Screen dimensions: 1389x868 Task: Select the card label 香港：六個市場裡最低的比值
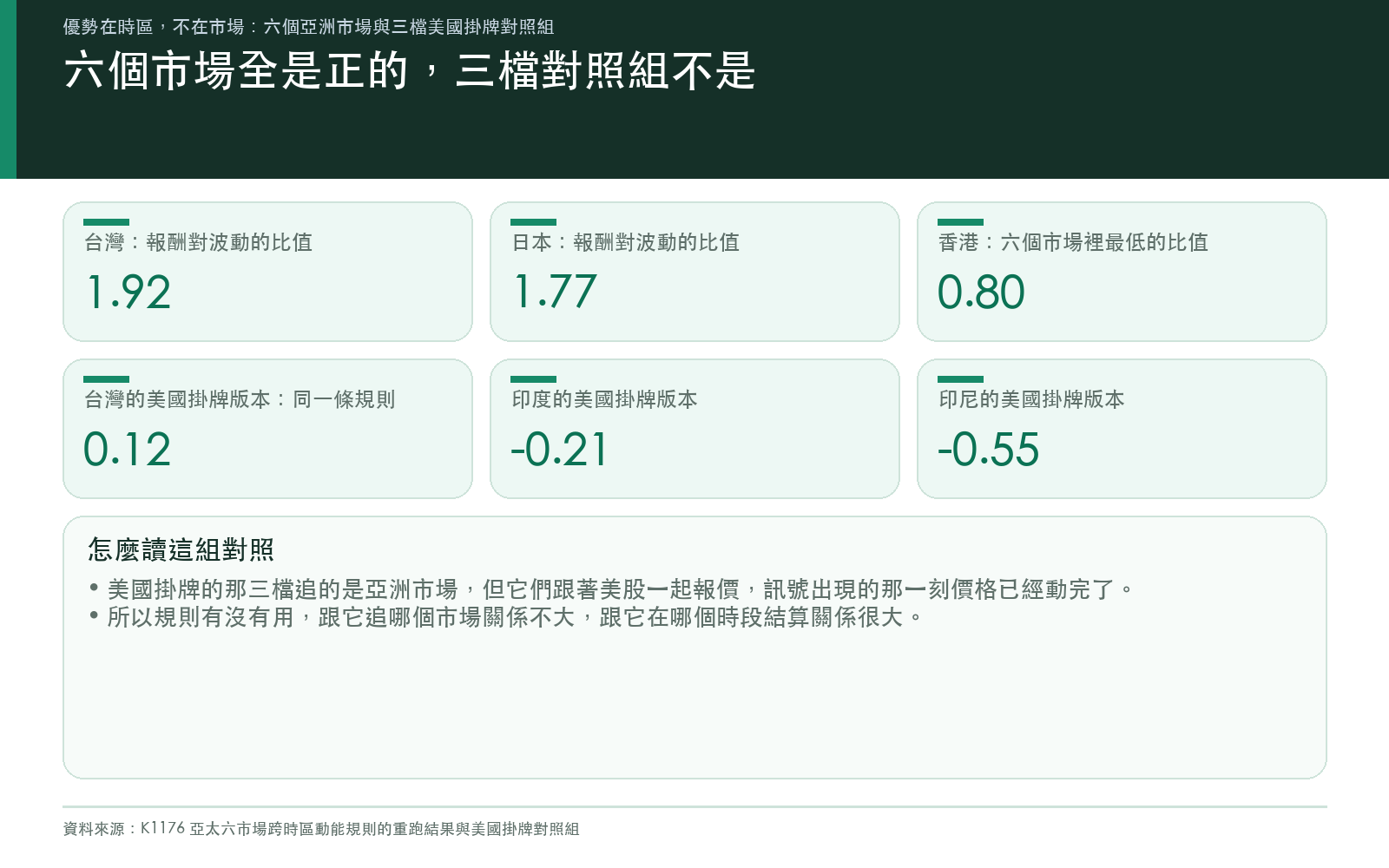click(1073, 242)
